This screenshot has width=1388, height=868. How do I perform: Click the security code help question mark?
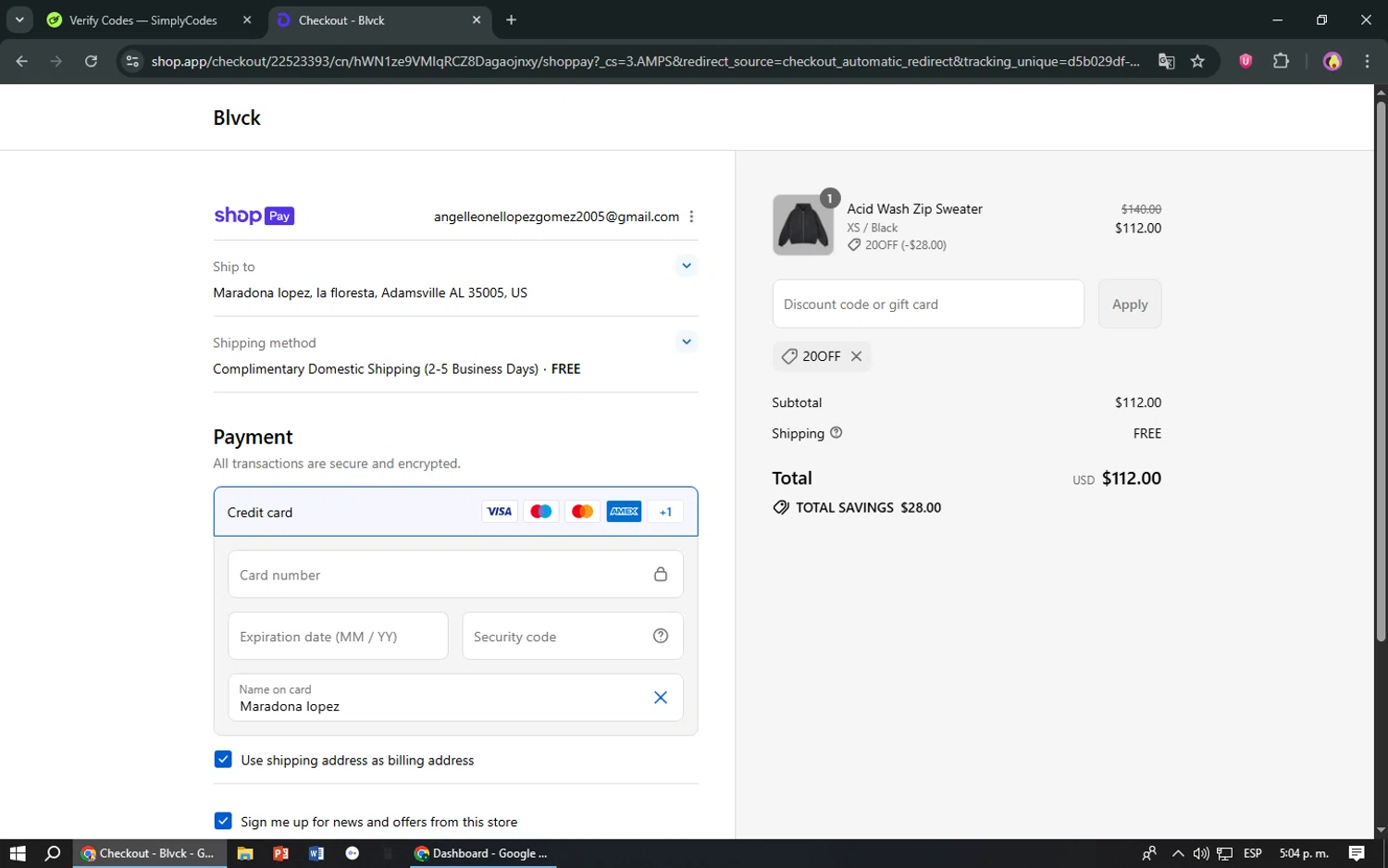tap(661, 636)
